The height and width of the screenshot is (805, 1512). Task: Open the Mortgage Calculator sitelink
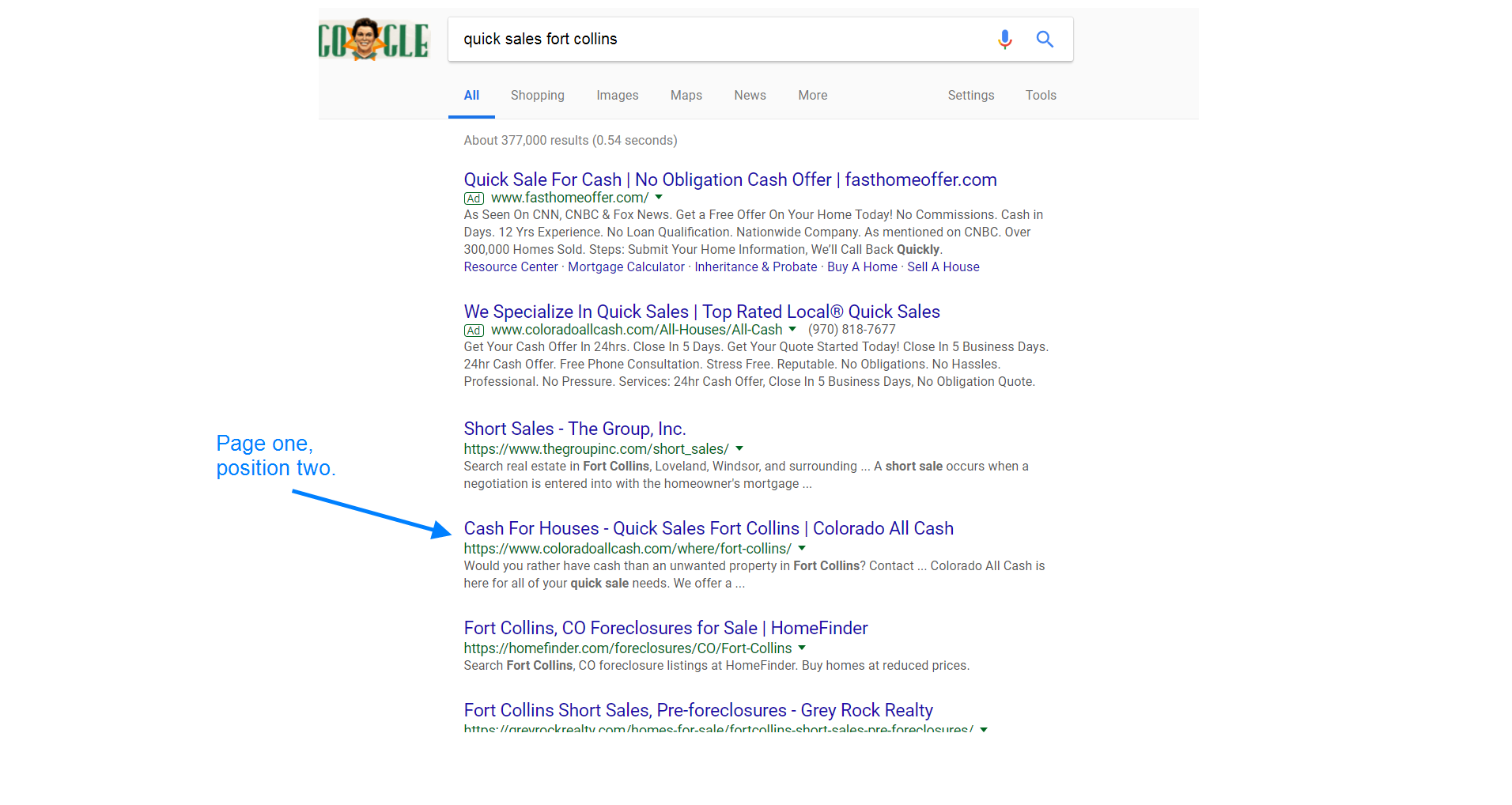[626, 266]
